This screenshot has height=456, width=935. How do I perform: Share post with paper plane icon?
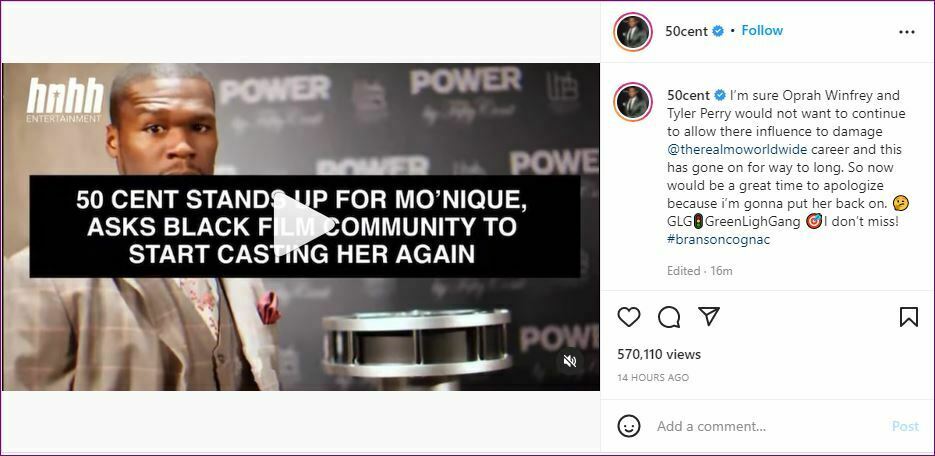(709, 317)
